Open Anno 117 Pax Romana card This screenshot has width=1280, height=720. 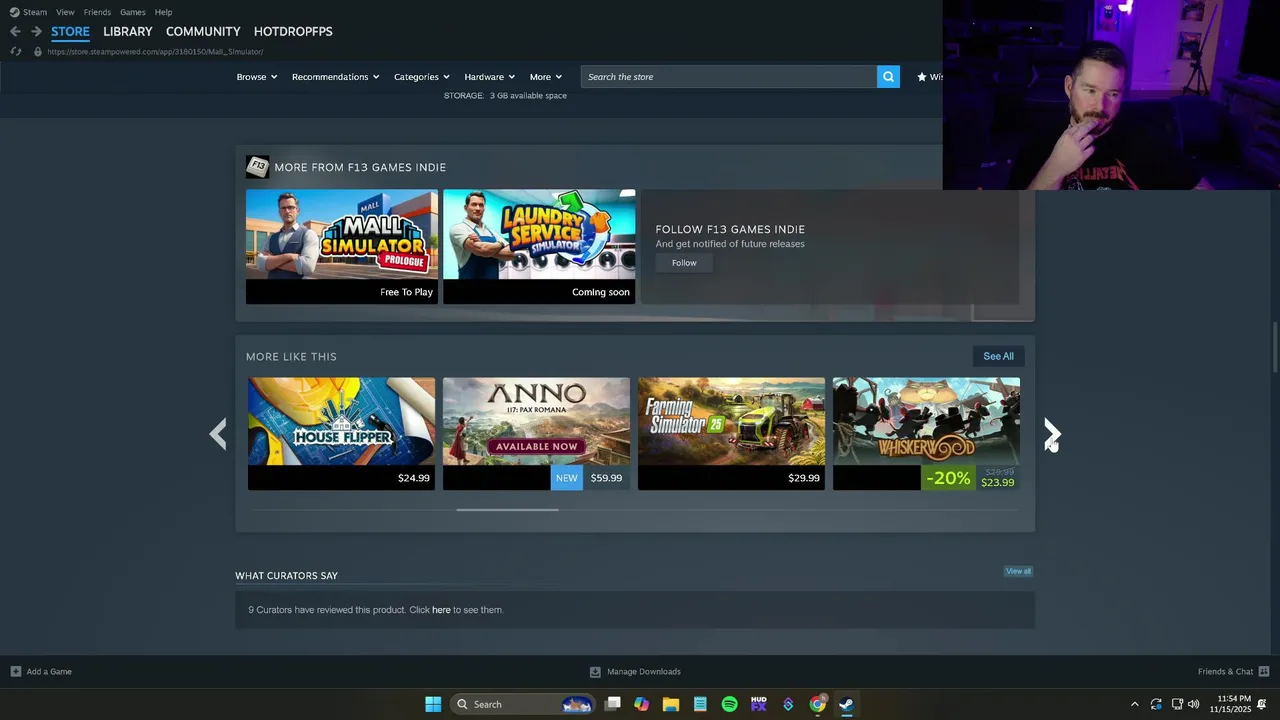point(536,433)
